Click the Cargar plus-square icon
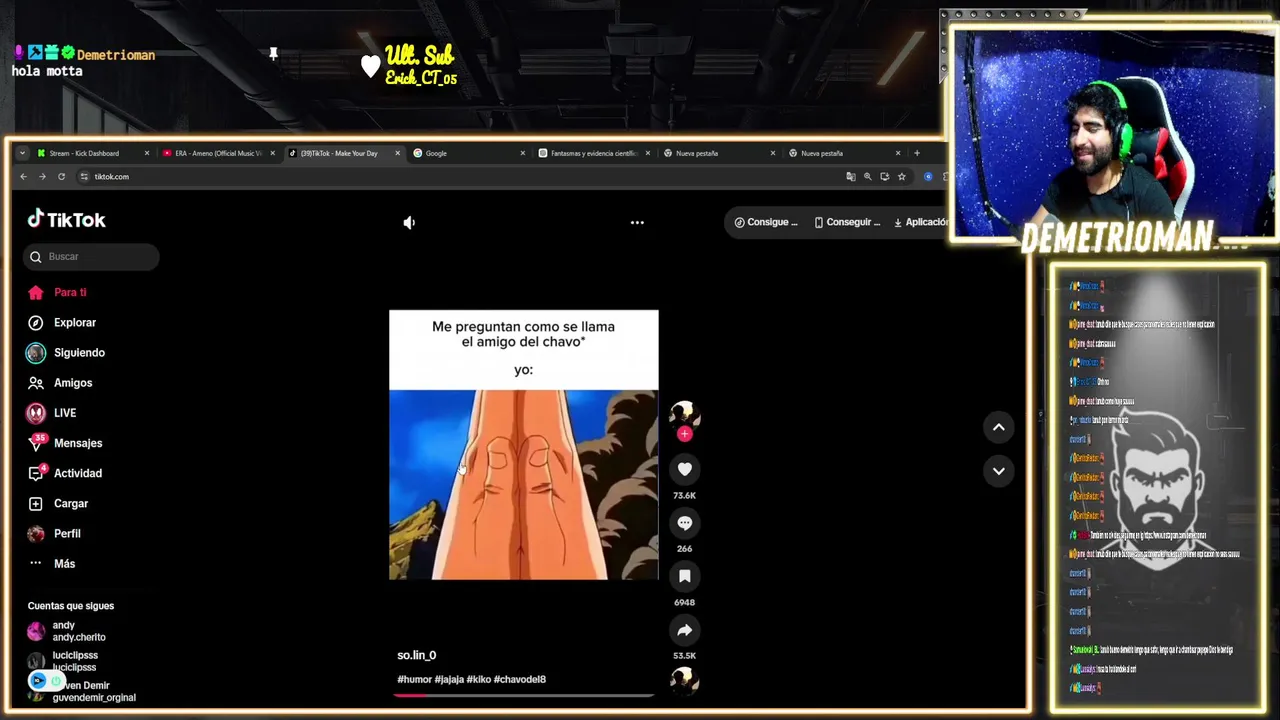 (x=36, y=503)
